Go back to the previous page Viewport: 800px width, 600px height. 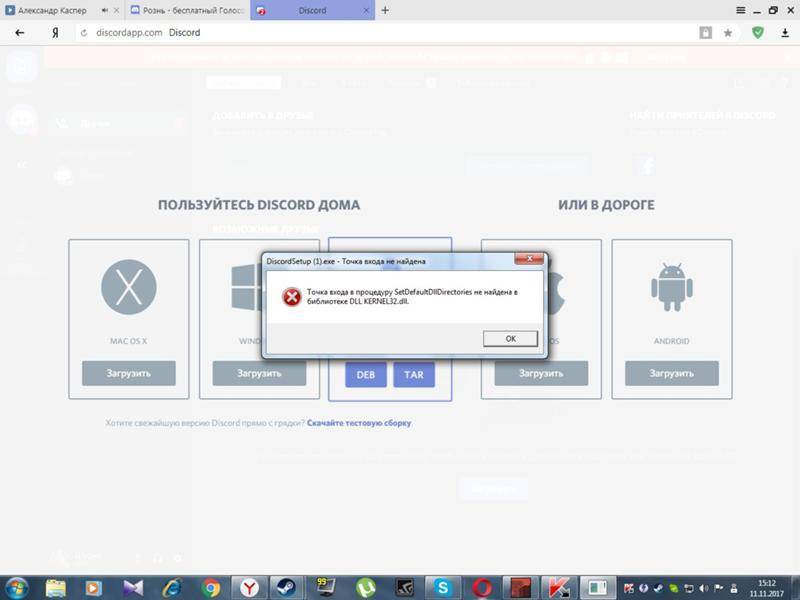(x=19, y=33)
